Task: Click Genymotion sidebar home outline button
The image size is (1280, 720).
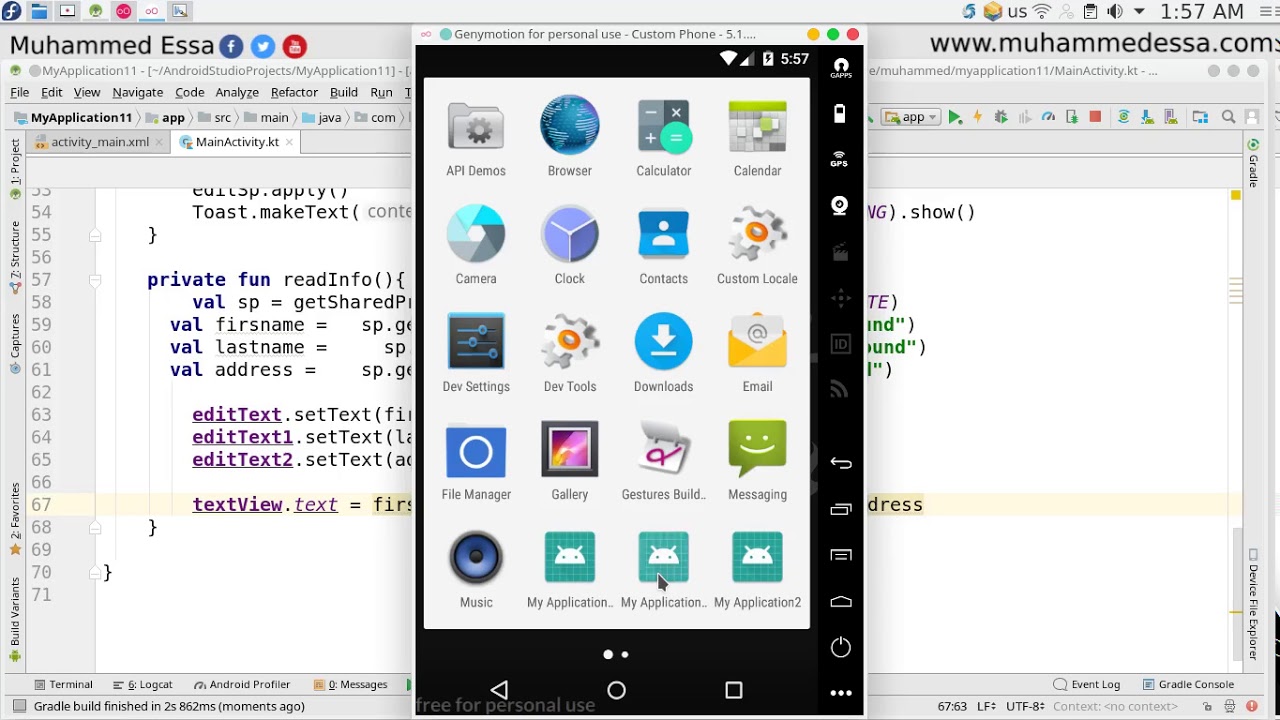Action: point(840,601)
